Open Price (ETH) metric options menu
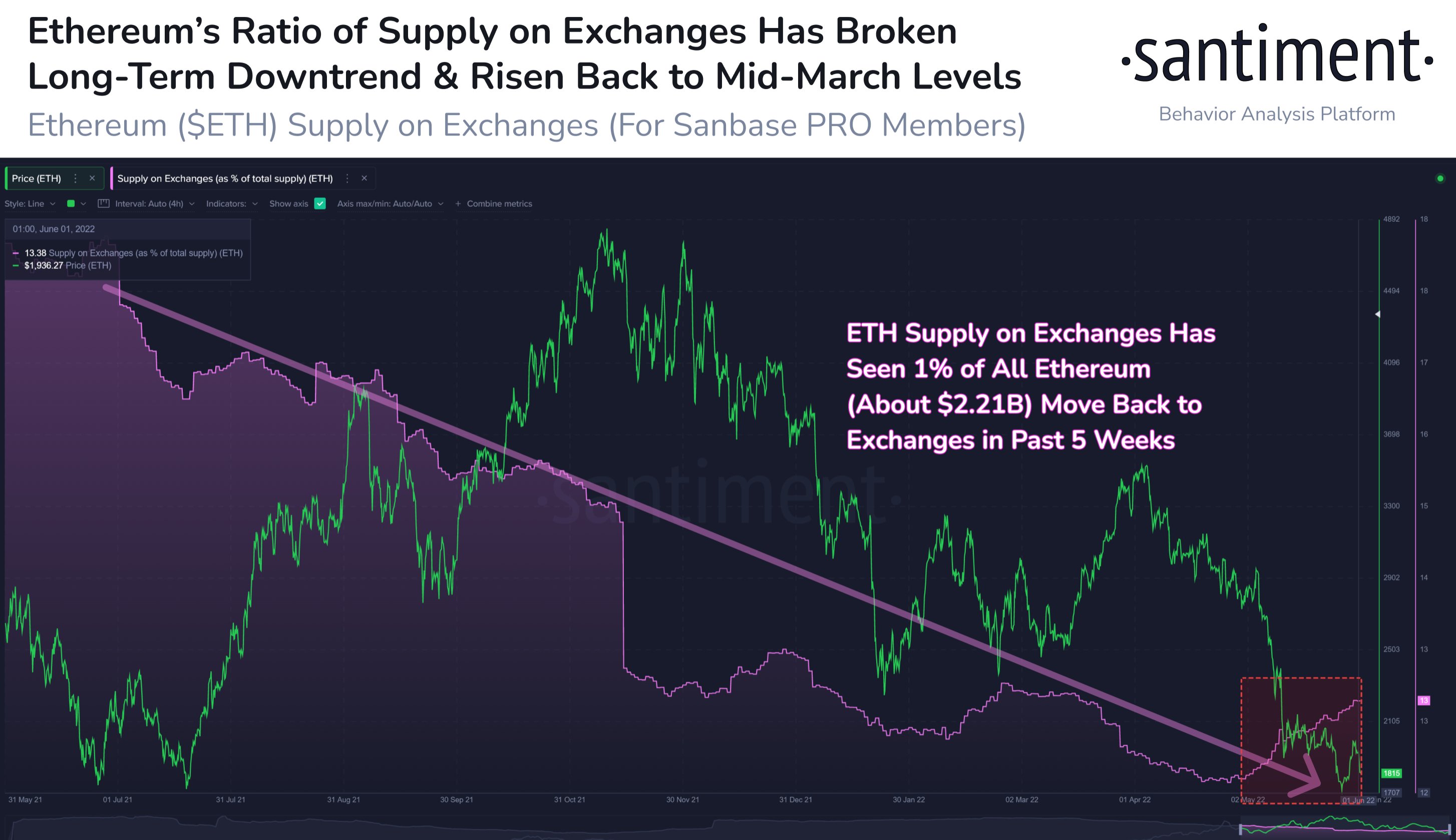This screenshot has width=1456, height=840. tap(75, 179)
